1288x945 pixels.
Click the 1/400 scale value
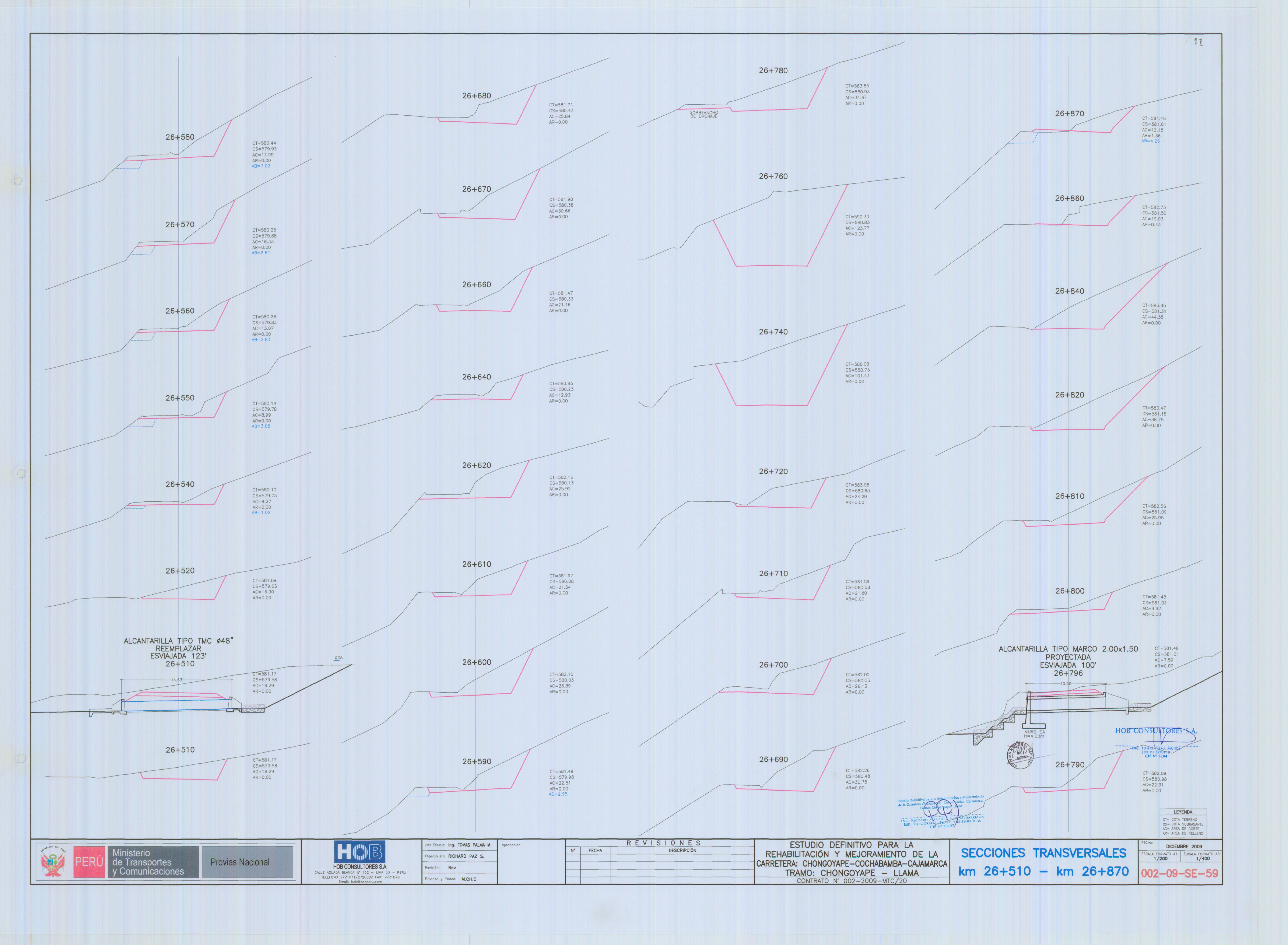click(x=1202, y=859)
